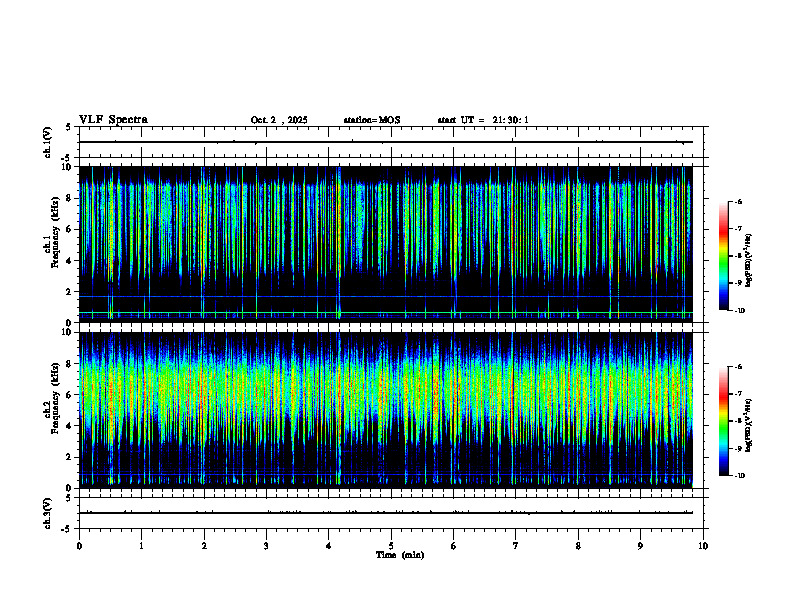Click the ch.3(V) axis label
Image resolution: width=792 pixels, height=612 pixels.
pos(48,513)
